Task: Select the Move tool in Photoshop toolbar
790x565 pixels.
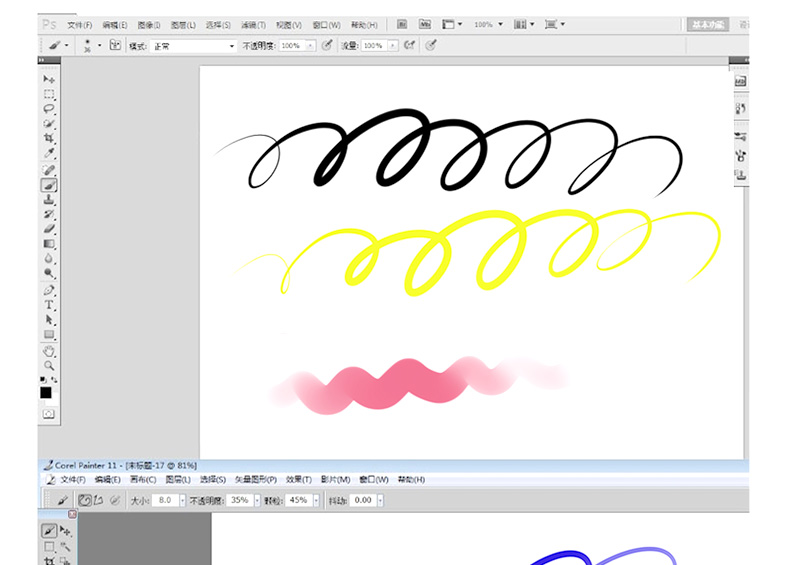Action: (x=48, y=79)
